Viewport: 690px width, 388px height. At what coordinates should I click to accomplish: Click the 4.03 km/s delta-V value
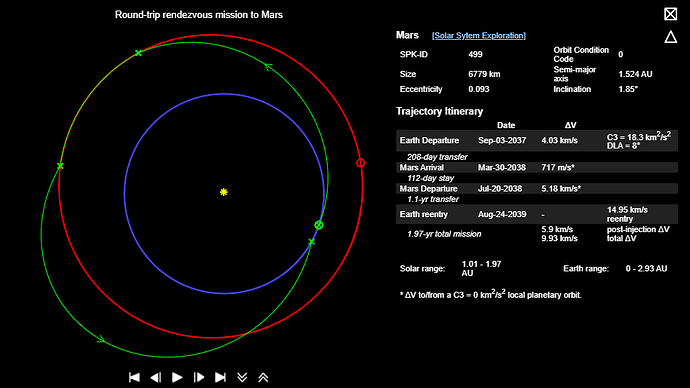click(x=560, y=140)
